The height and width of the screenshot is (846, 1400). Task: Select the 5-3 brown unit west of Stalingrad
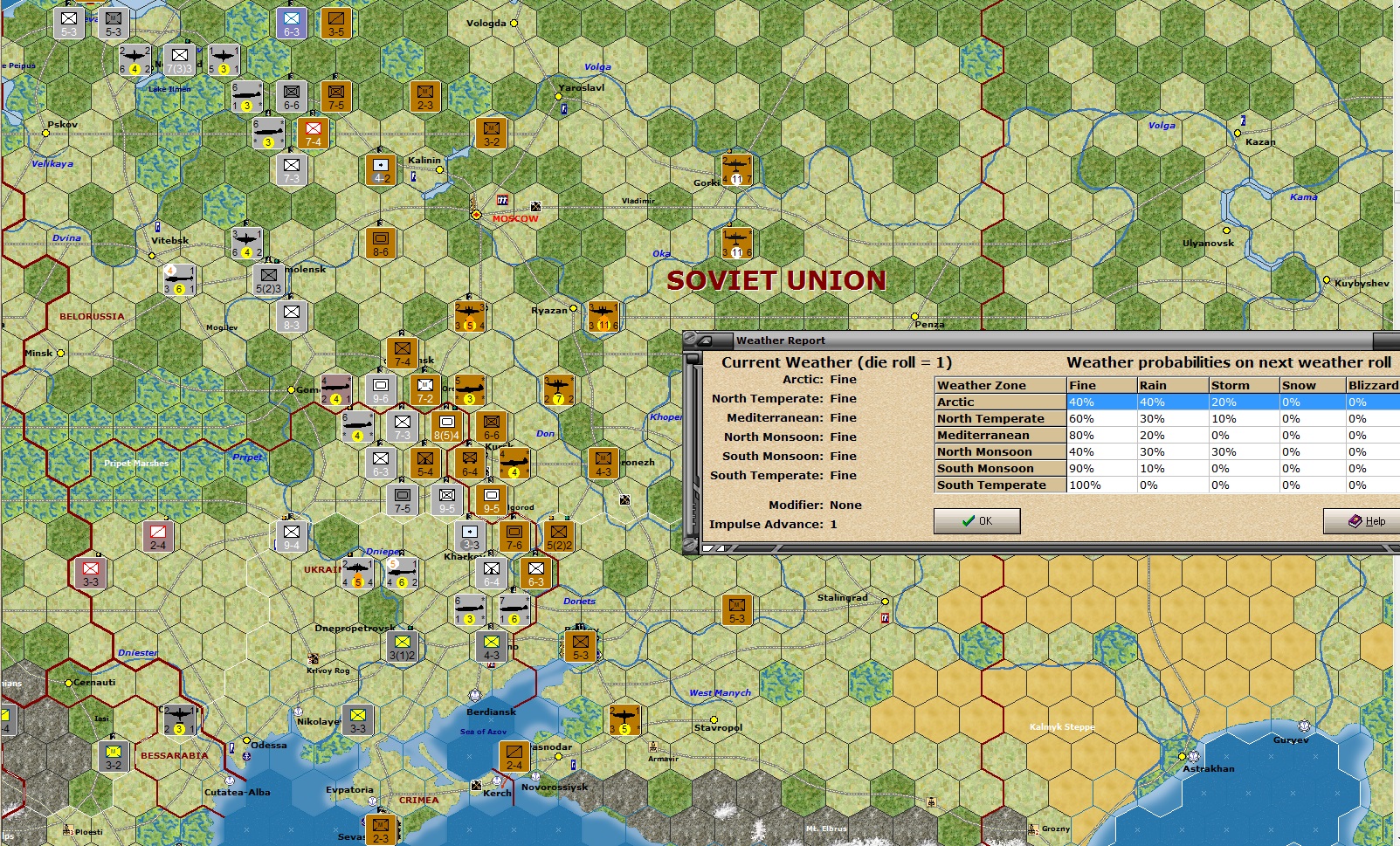point(737,610)
